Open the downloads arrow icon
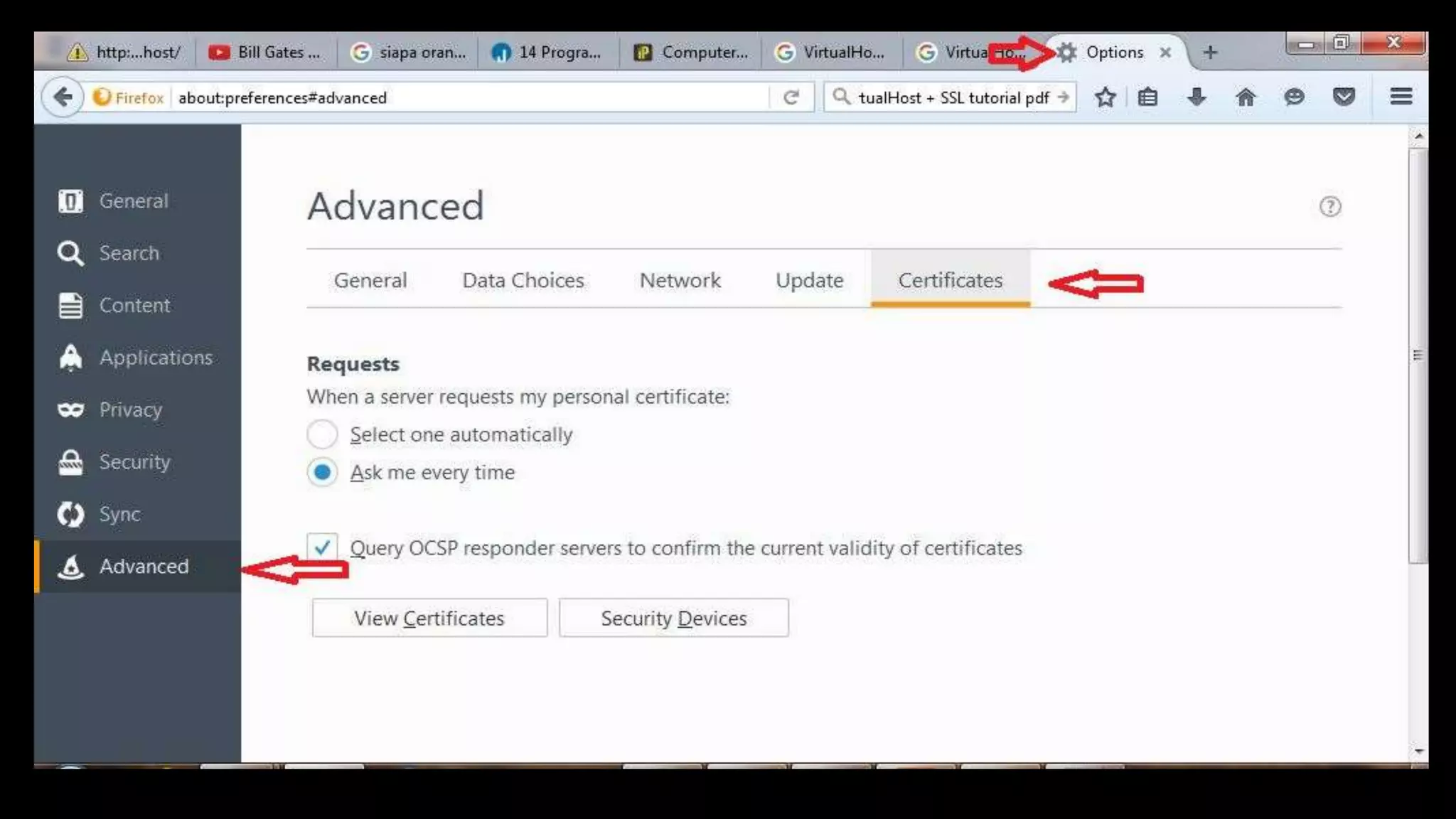Screen dimensions: 1456x819 (1197, 97)
